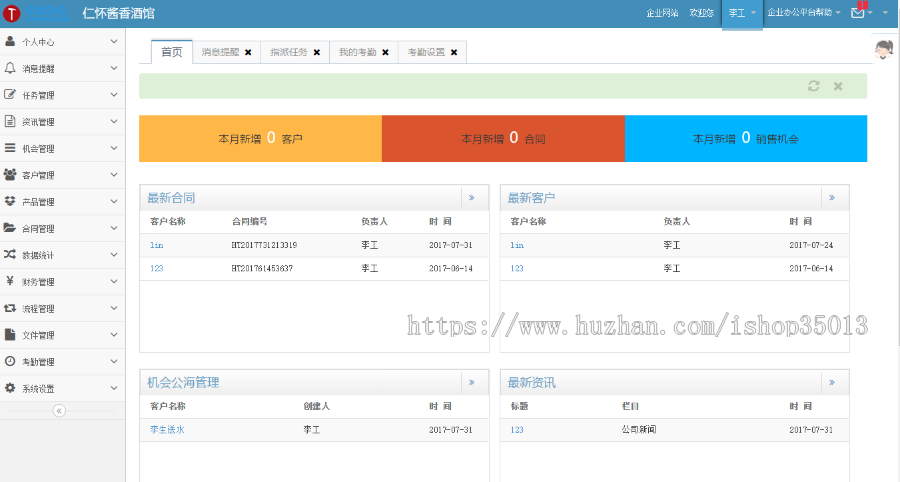The image size is (900, 482).
Task: Expand 财务管理 sidebar chevron
Action: coord(114,281)
